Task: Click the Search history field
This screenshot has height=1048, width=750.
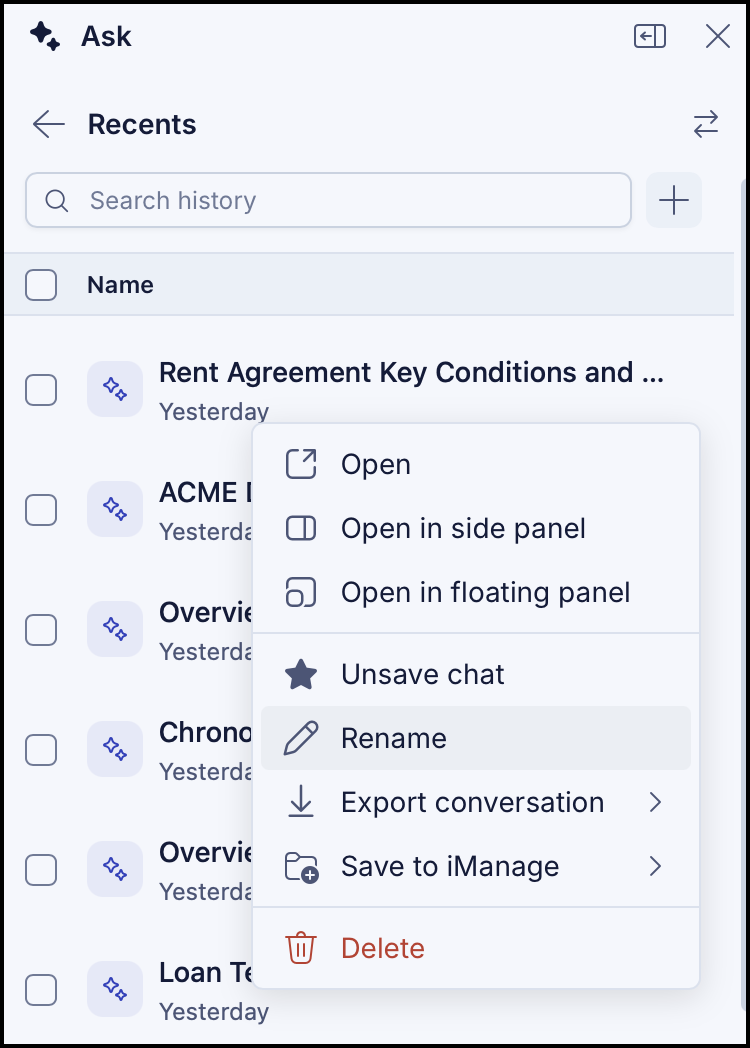Action: coord(328,200)
